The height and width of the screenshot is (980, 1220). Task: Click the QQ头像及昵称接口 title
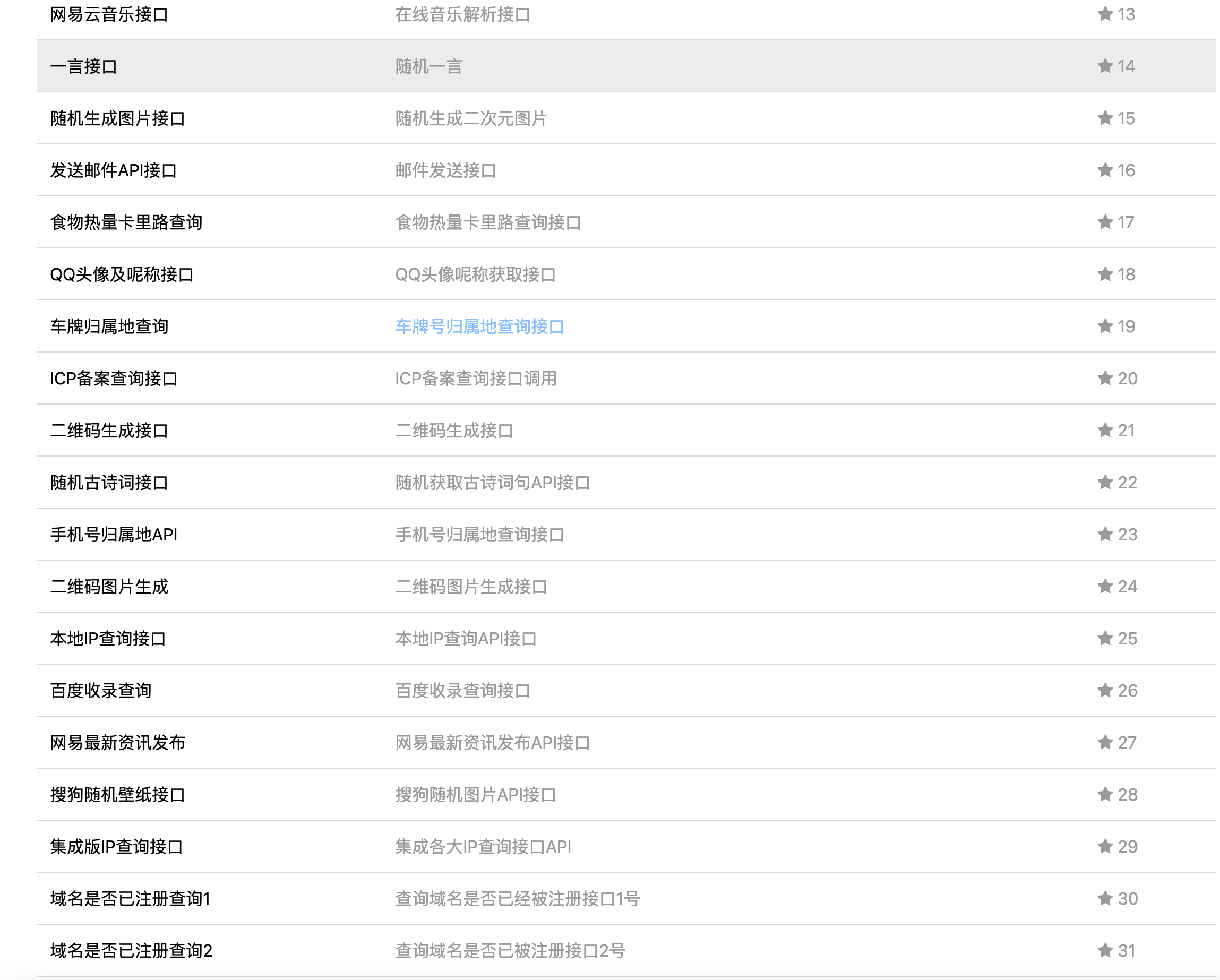122,274
